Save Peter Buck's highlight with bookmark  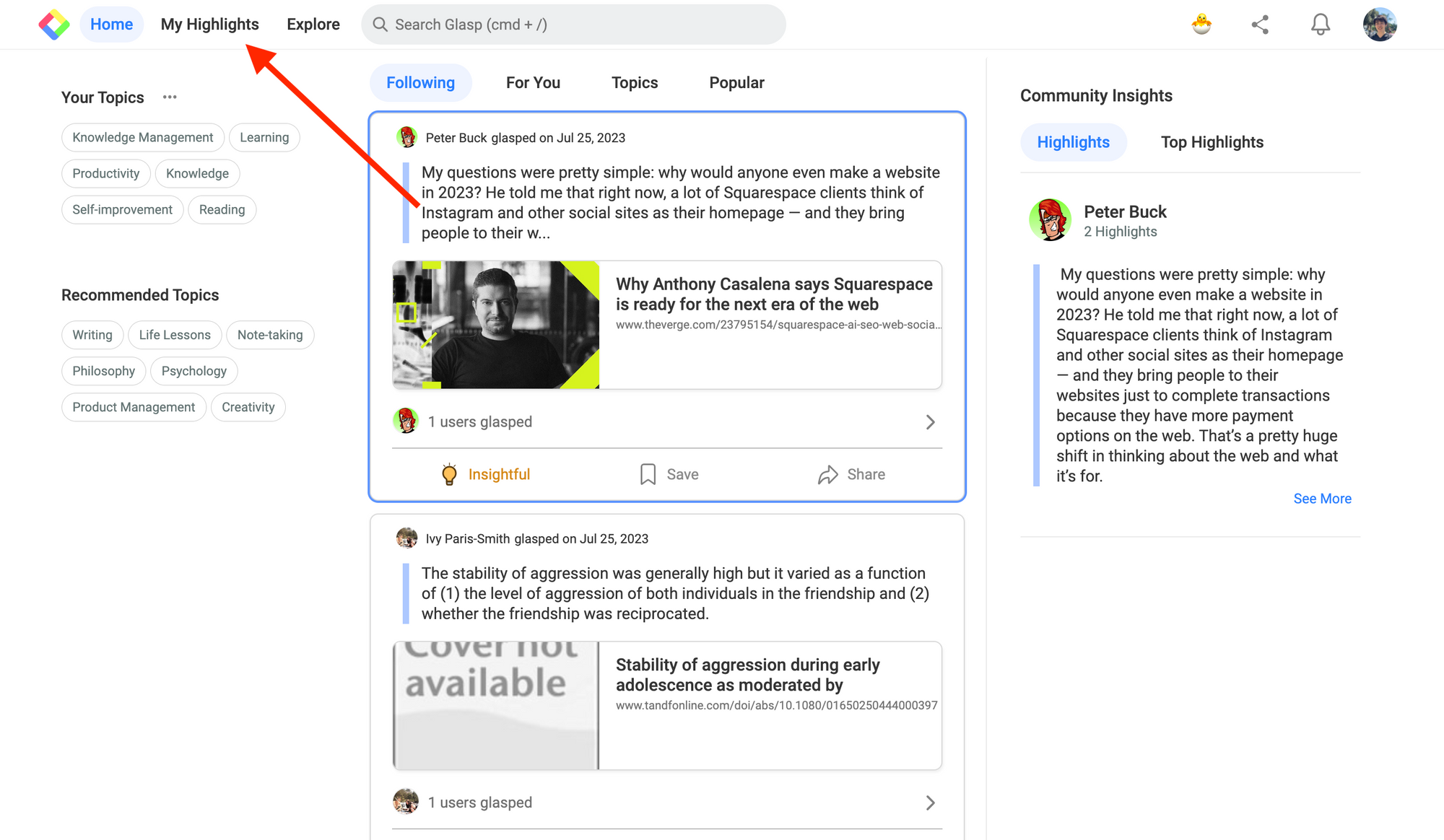669,474
